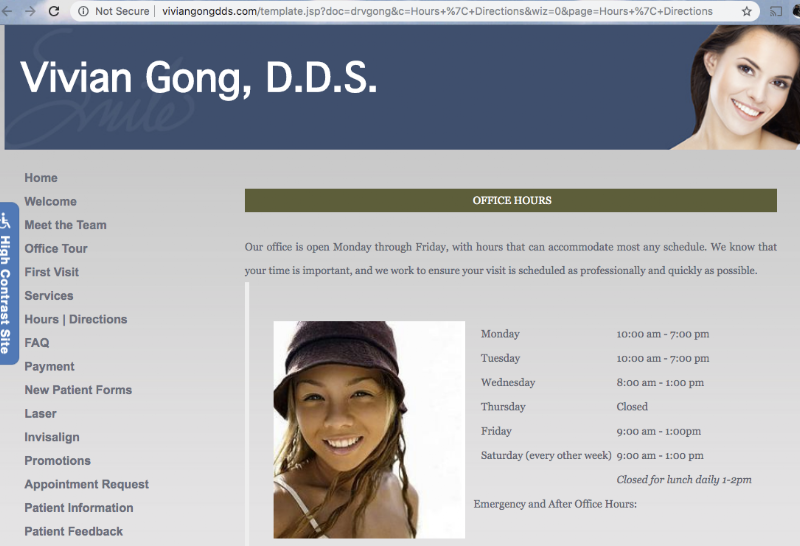Click the Not Secure info icon
This screenshot has width=800, height=546.
83,11
